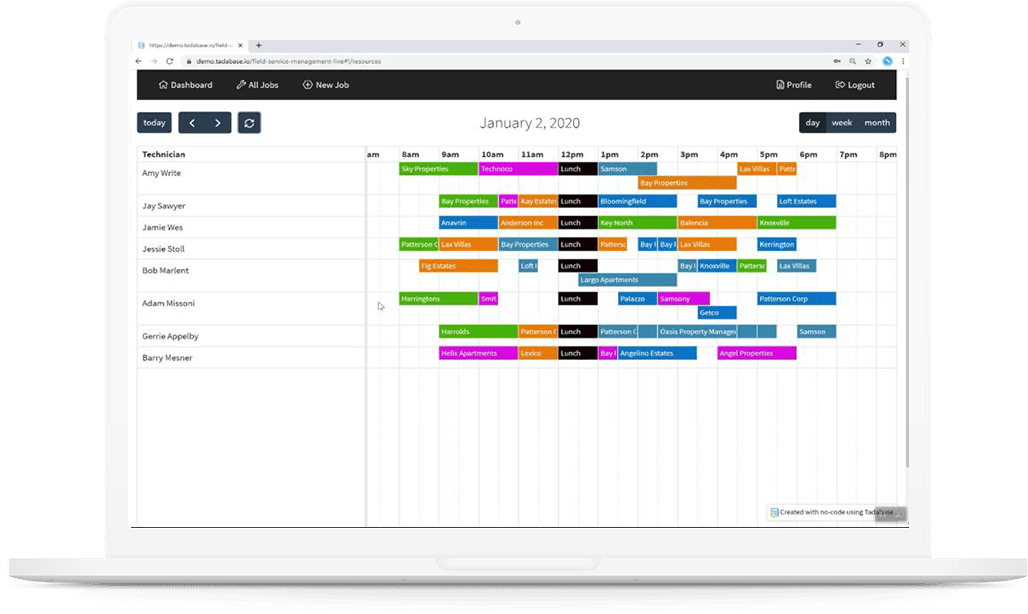Refresh the schedule with the reload icon

249,123
